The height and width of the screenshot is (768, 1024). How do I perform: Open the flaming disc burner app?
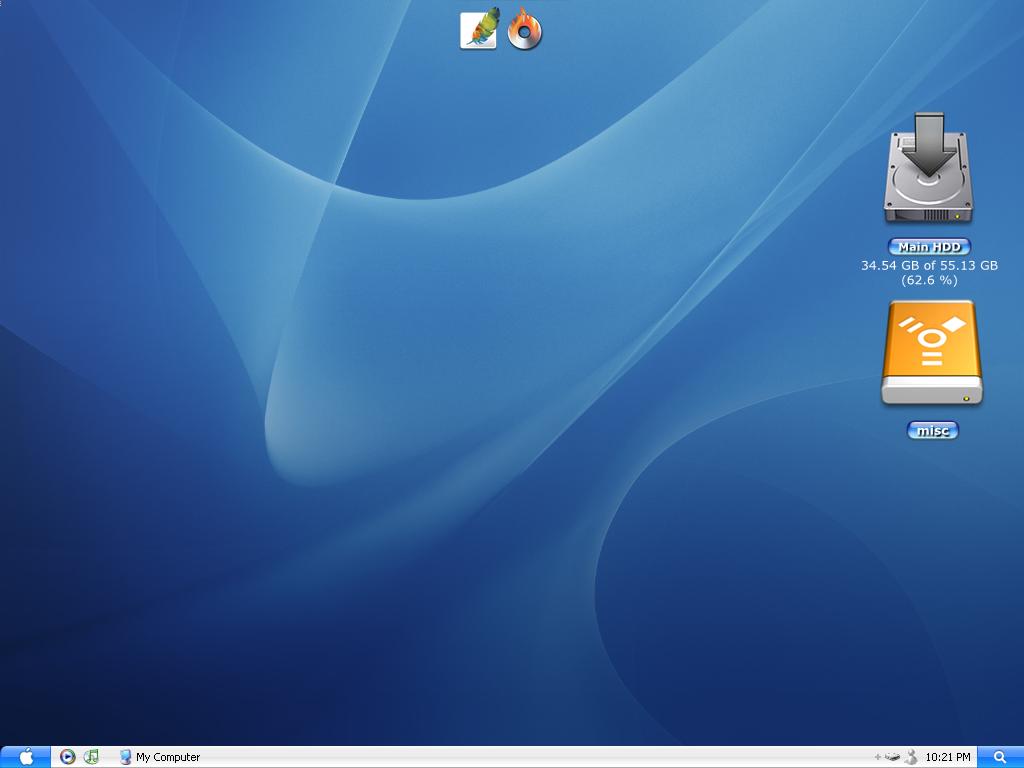[524, 30]
